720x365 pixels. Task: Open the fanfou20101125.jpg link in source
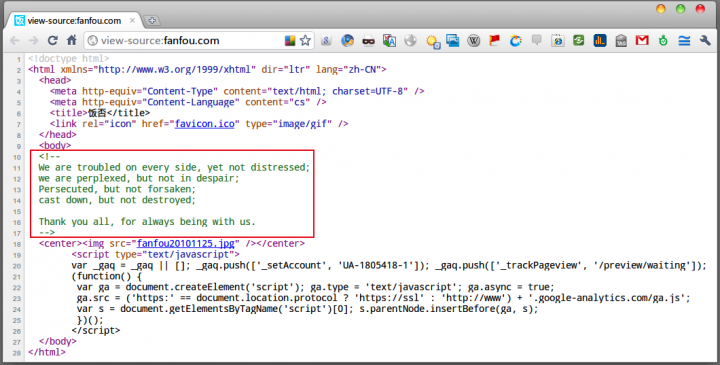[186, 244]
